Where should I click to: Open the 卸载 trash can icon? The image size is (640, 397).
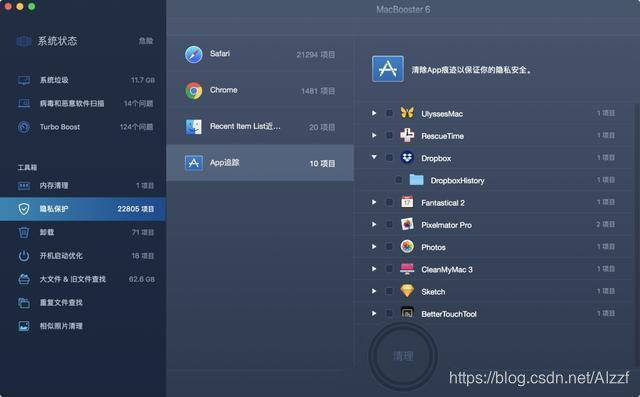24,232
